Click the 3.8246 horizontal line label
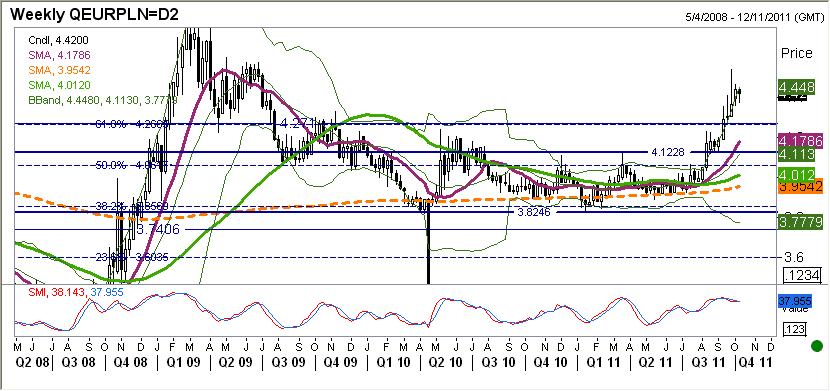 534,212
